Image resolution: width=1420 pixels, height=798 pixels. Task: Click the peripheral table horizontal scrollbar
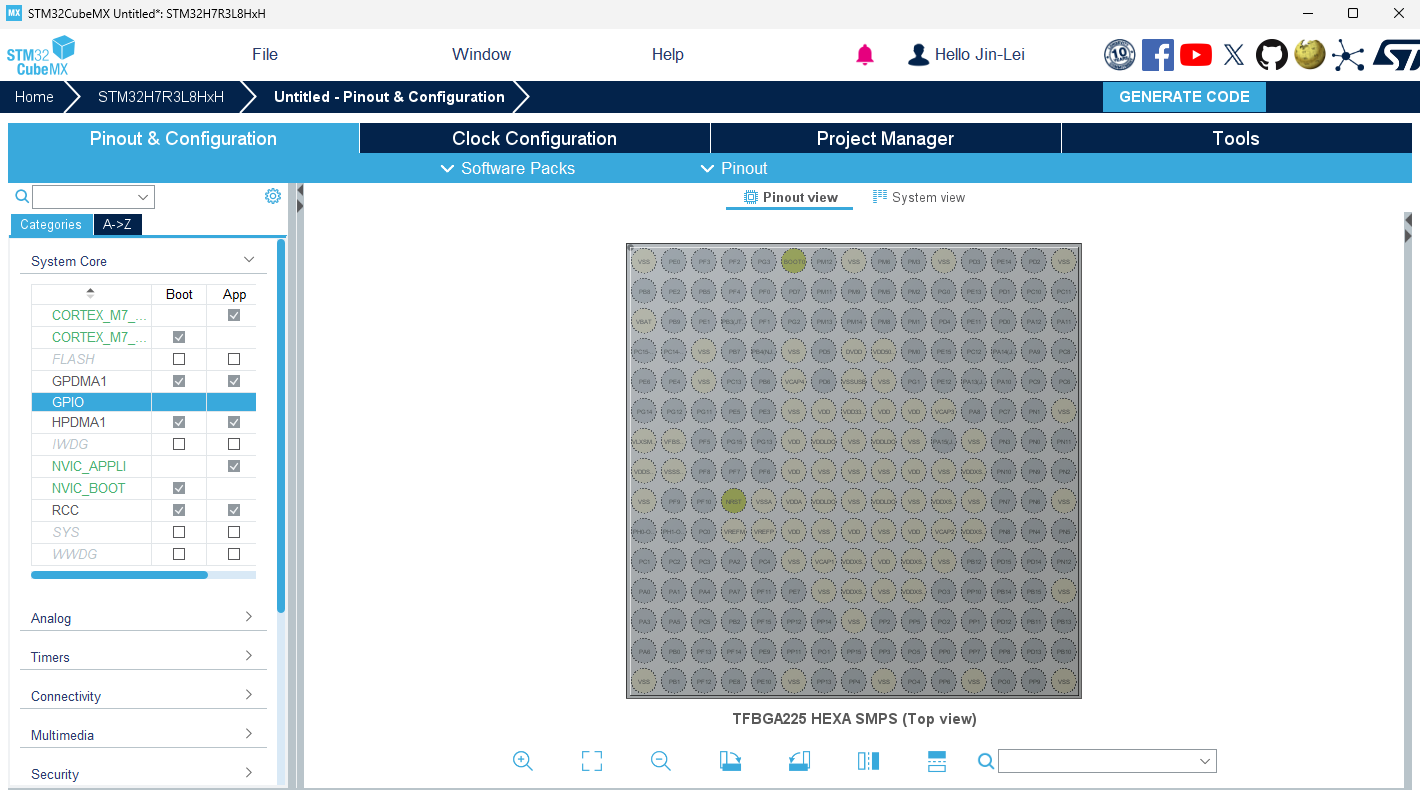point(119,575)
